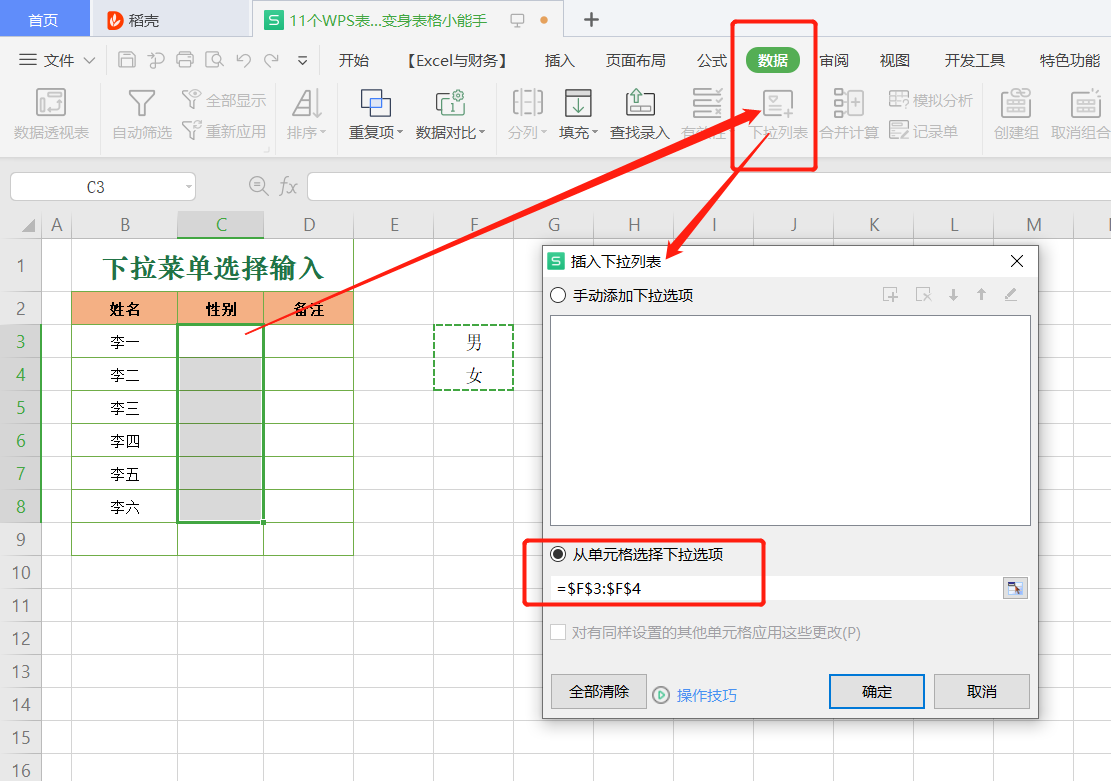Viewport: 1111px width, 781px height.
Task: Select 从单元格选择下拉选项 radio button
Action: pos(558,554)
